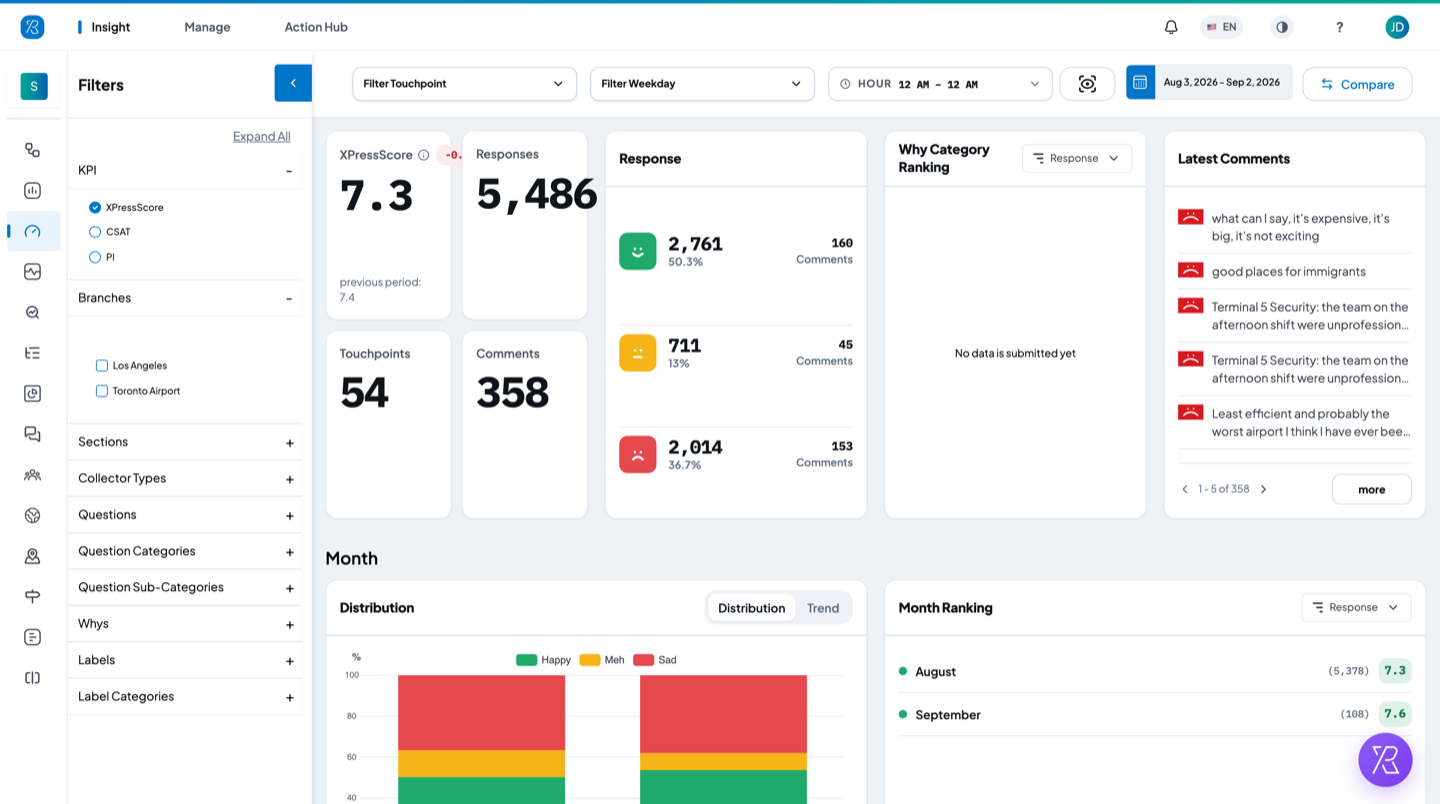This screenshot has height=804, width=1440.
Task: Open the help question mark icon
Action: point(1340,27)
